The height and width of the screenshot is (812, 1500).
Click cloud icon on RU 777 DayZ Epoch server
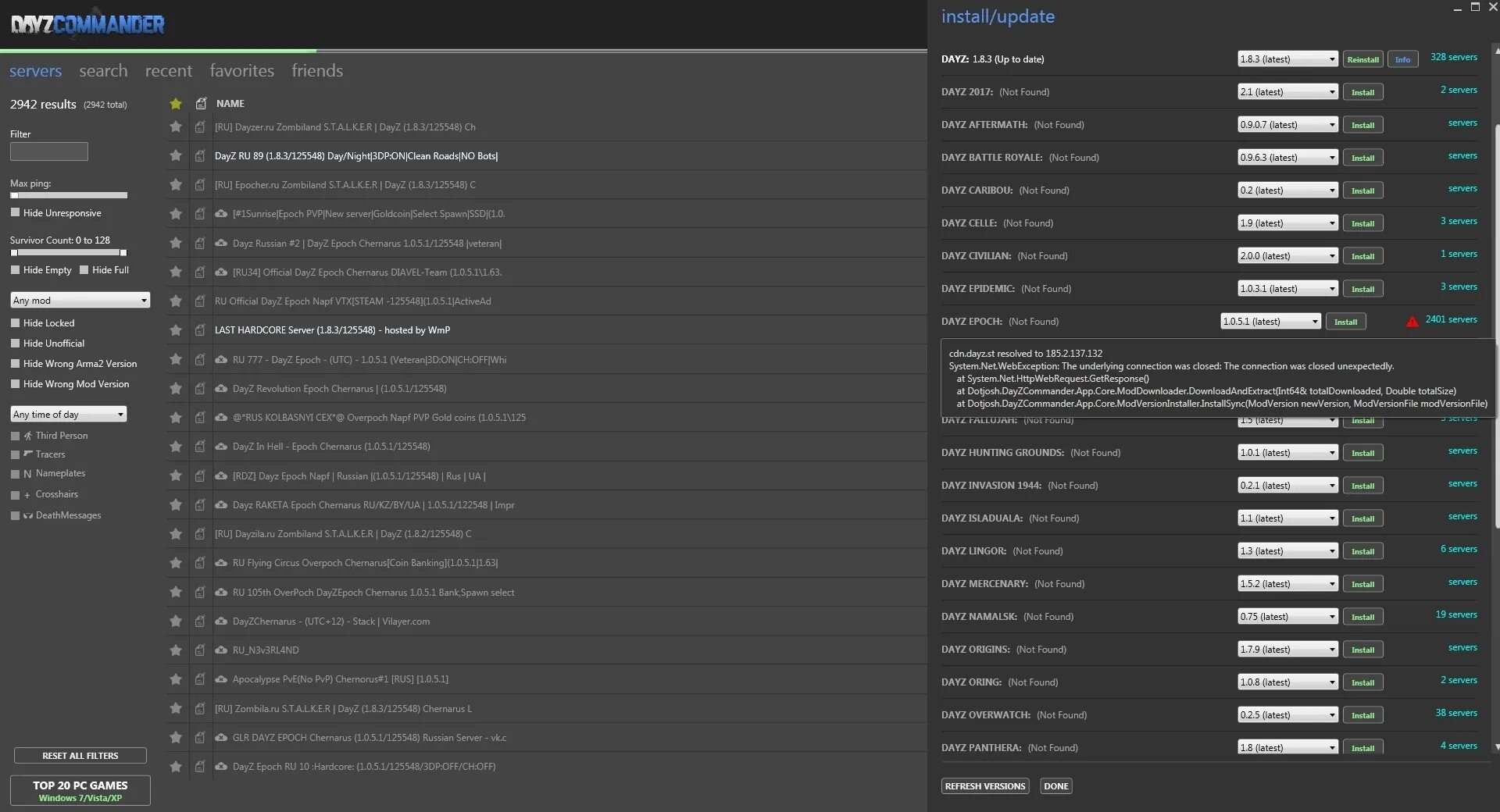pyautogui.click(x=221, y=359)
